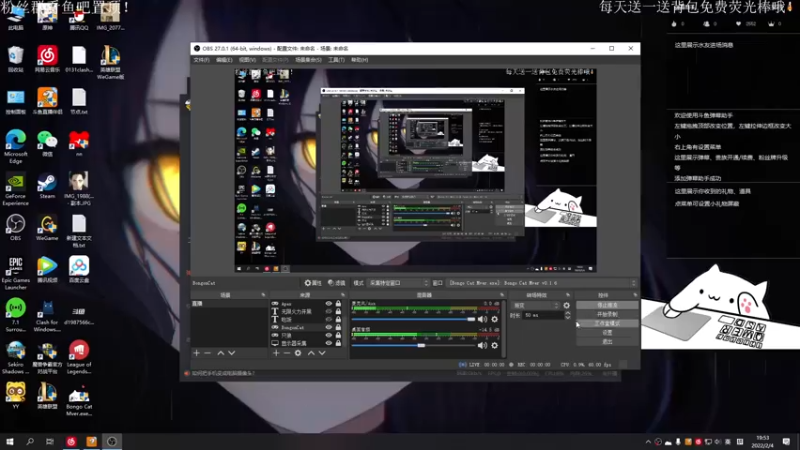Open 工具(T) menu in OBS
Image resolution: width=800 pixels, height=450 pixels.
[x=336, y=60]
